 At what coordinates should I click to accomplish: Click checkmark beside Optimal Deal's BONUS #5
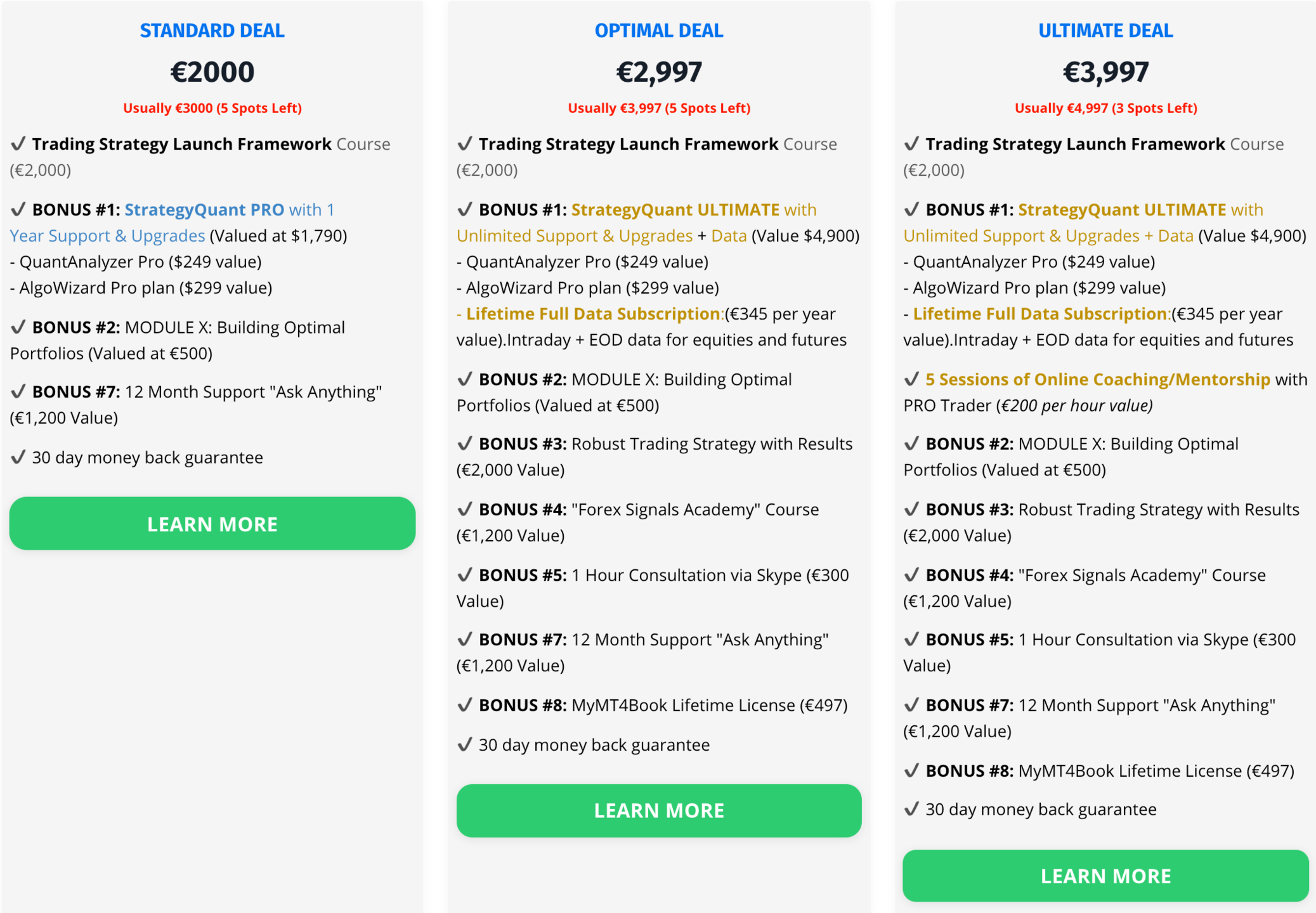[465, 574]
